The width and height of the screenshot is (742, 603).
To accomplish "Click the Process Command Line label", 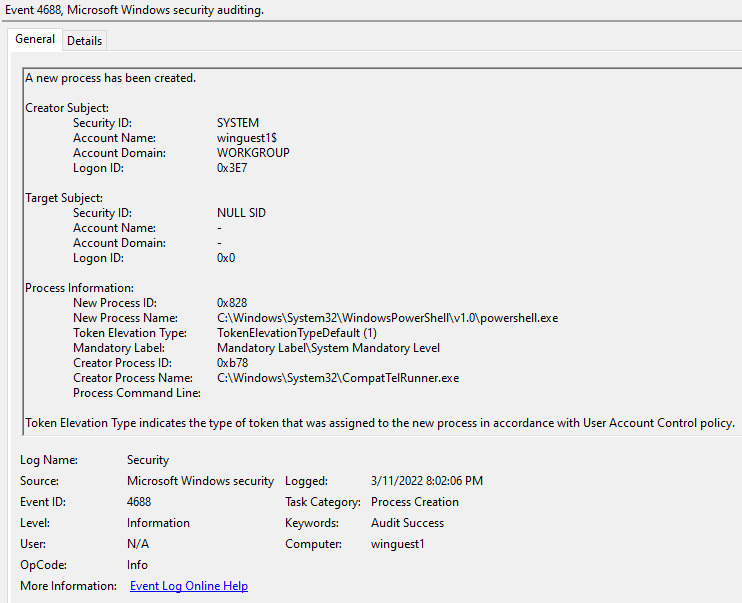I will (x=137, y=393).
